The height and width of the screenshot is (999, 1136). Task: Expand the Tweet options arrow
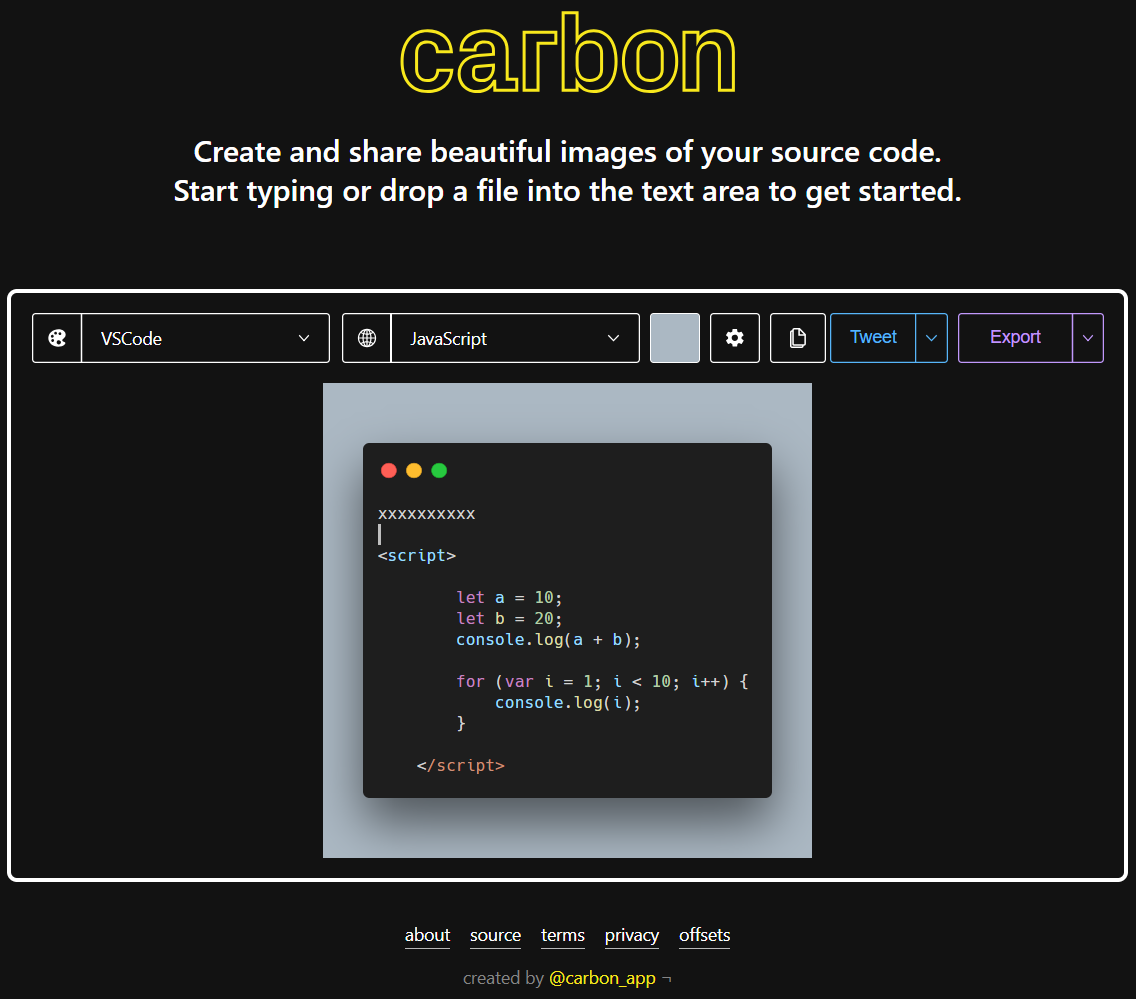[x=932, y=338]
